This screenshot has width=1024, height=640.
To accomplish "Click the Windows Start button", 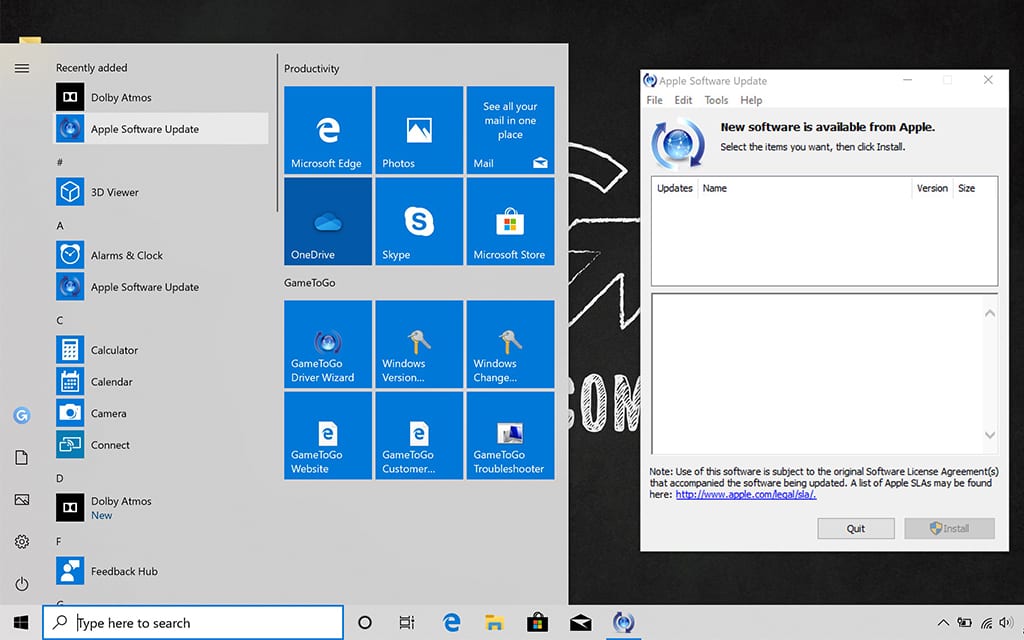I will pyautogui.click(x=21, y=622).
